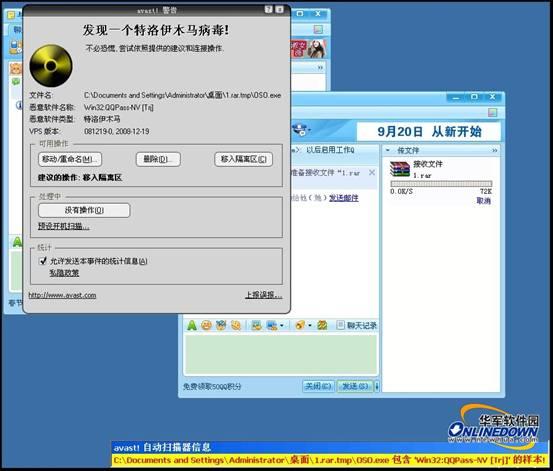Viewport: 553px width, 471px height.
Task: Click the nudge/shake icon in chat toolbar
Action: [236, 325]
